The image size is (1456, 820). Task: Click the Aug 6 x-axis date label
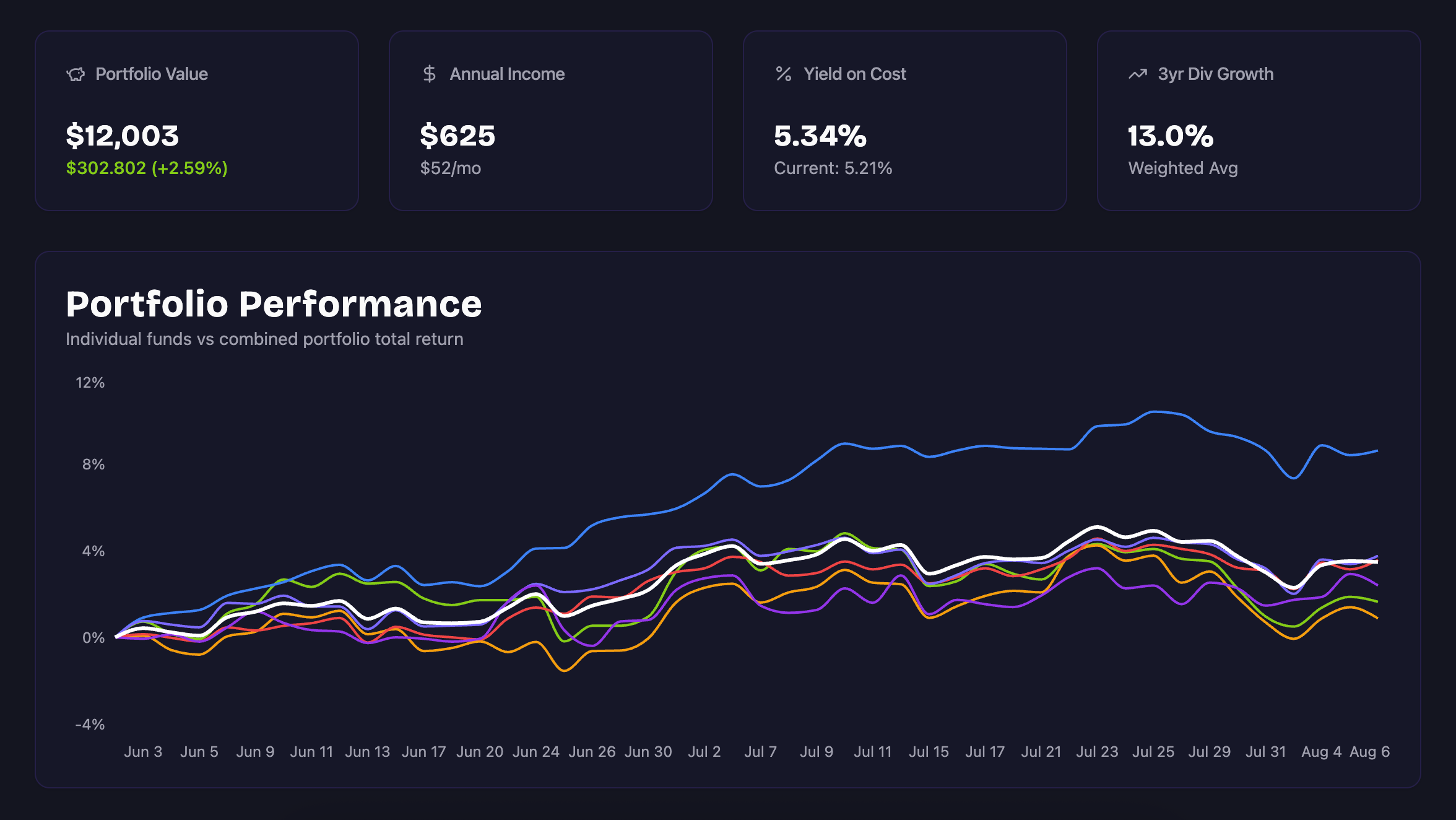[x=1369, y=751]
